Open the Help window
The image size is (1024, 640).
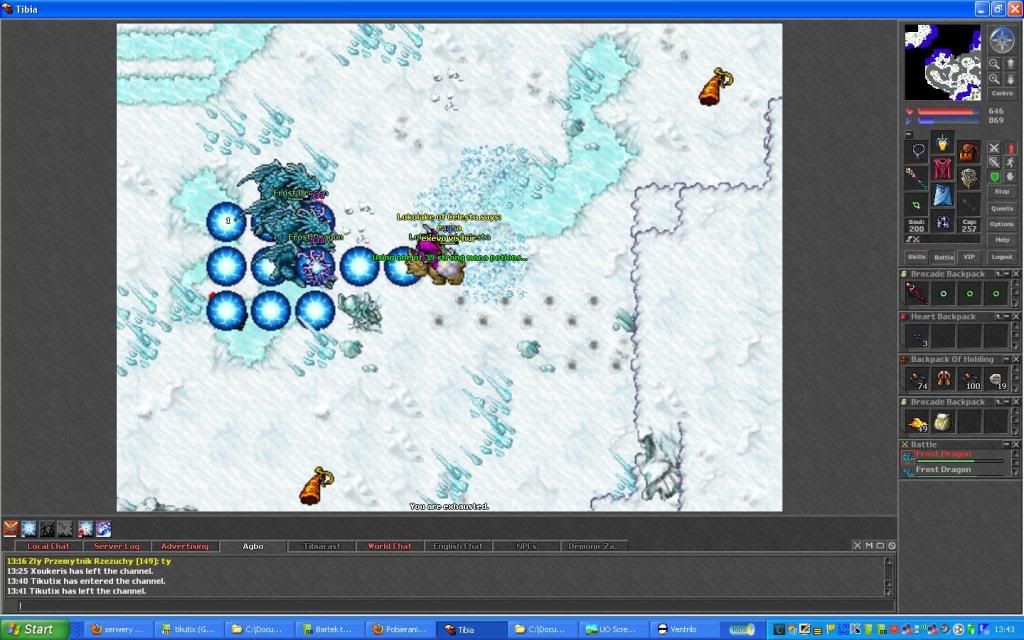(1002, 240)
